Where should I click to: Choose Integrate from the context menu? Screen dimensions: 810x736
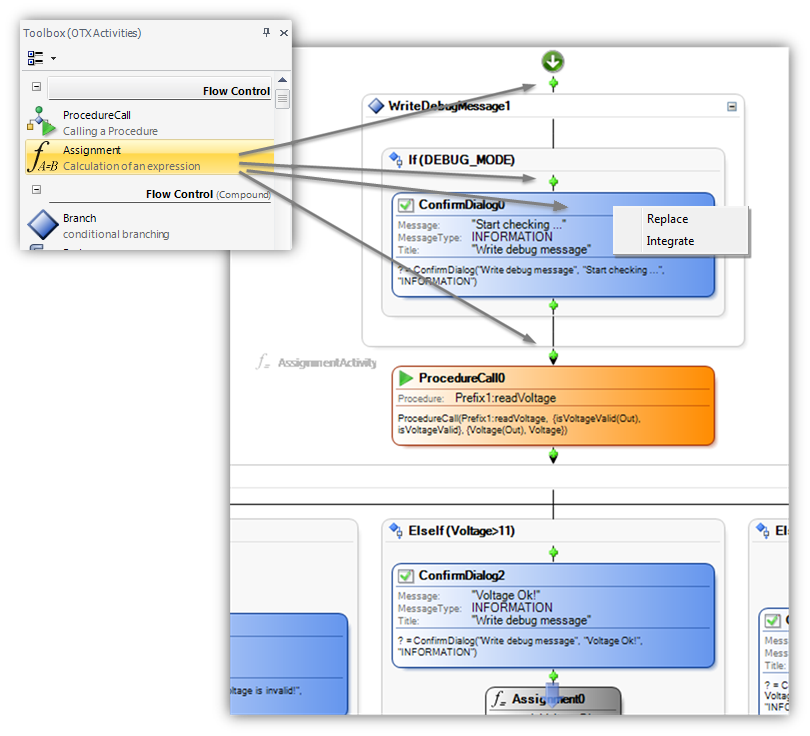pos(670,241)
